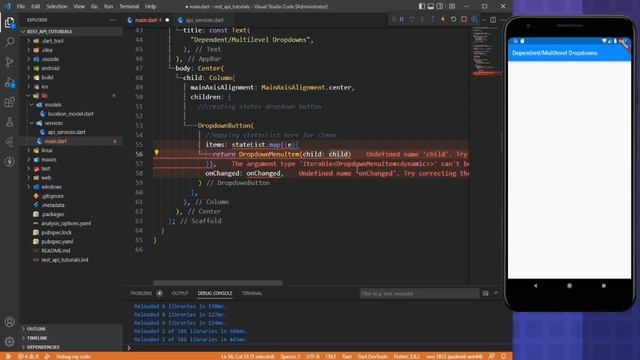
Task: Switch to api_services.dart editor tab
Action: (204, 20)
